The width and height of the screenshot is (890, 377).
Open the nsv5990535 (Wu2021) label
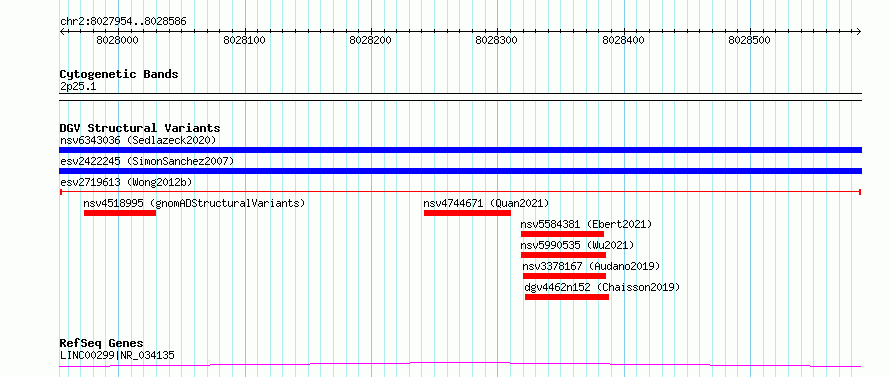(x=577, y=245)
